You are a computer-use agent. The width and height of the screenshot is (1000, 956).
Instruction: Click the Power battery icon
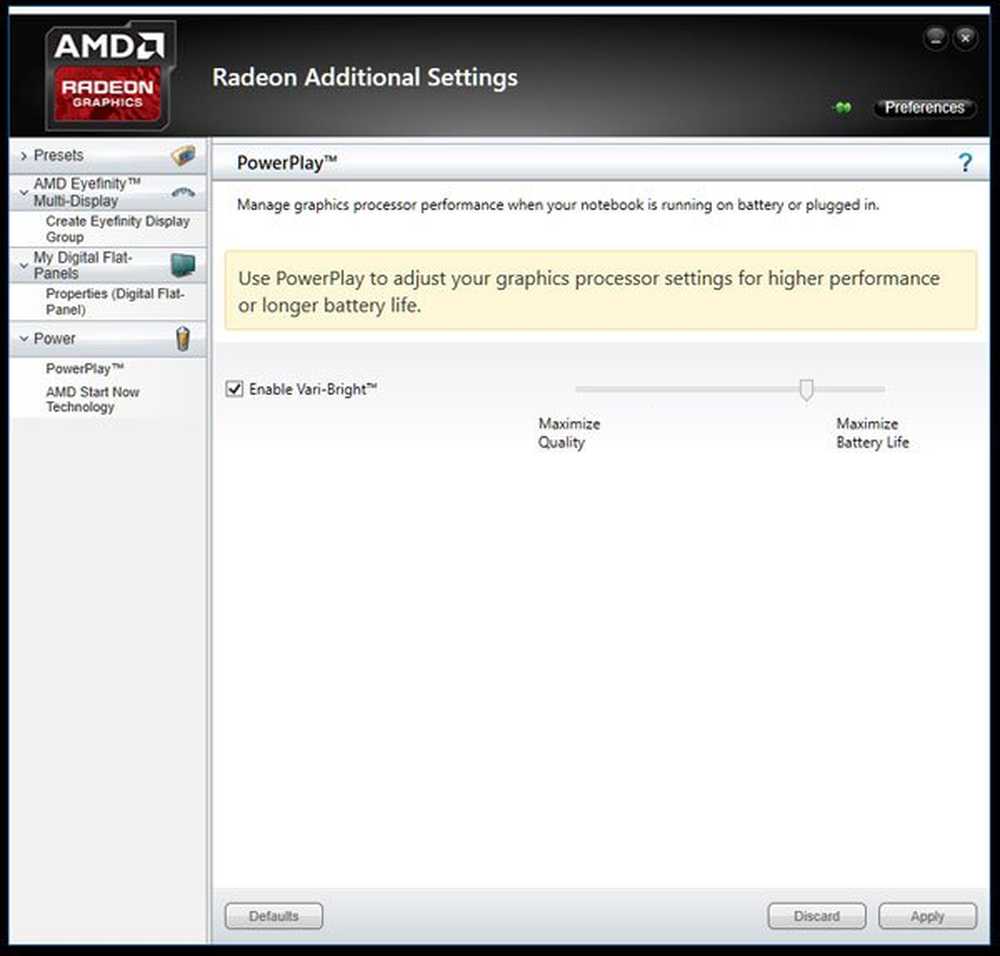coord(183,339)
